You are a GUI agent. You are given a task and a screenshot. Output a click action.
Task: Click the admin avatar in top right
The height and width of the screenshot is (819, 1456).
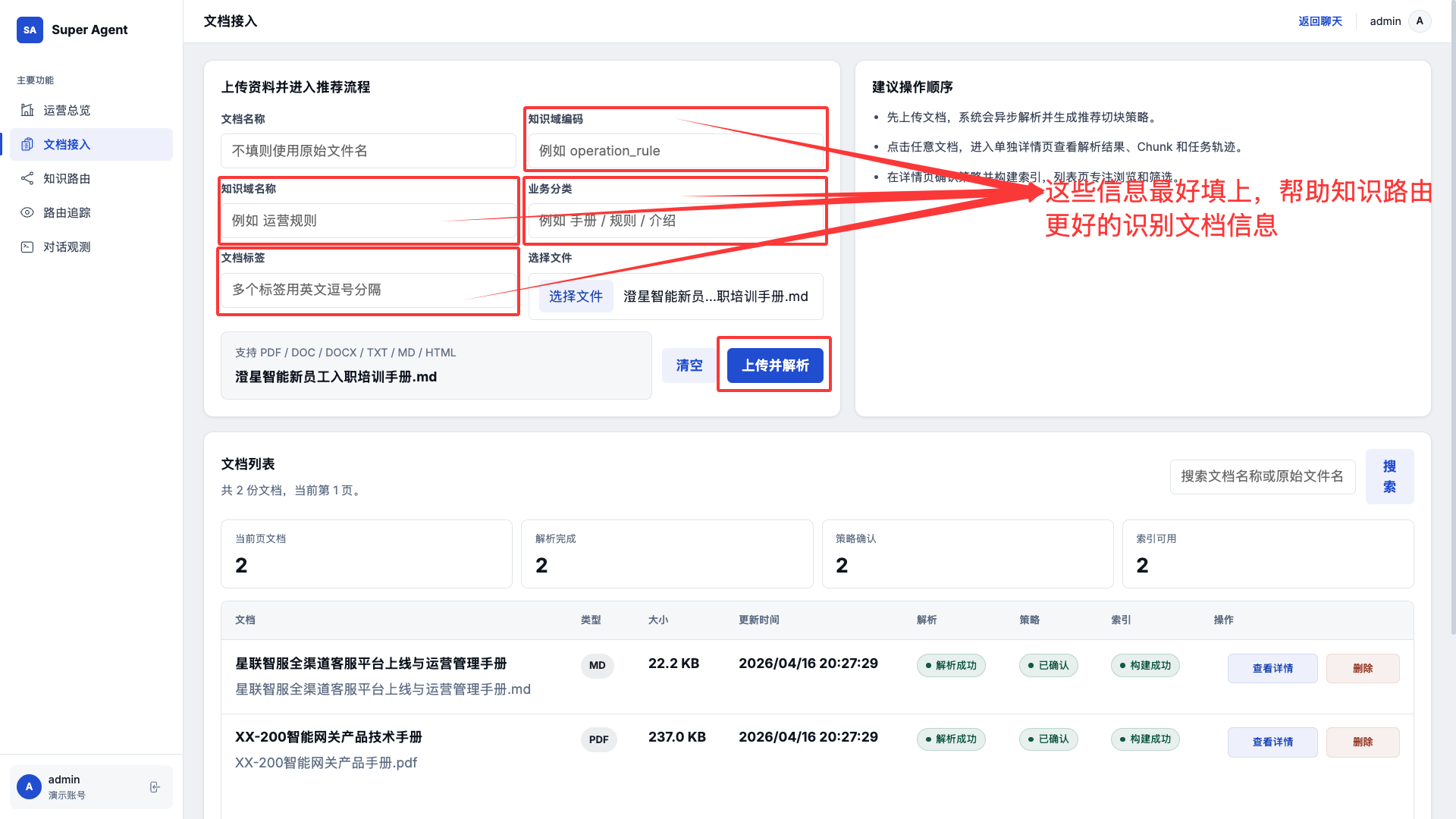1420,21
